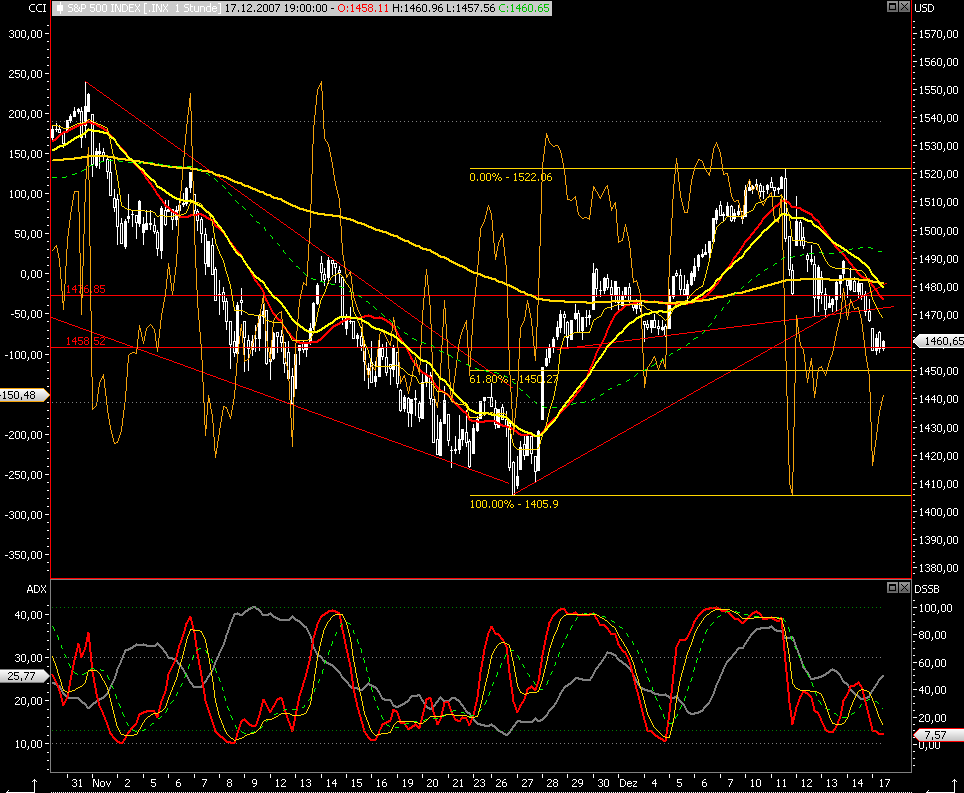The height and width of the screenshot is (793, 964).
Task: Click the opening price O:1458.11 in header
Action: (x=363, y=8)
